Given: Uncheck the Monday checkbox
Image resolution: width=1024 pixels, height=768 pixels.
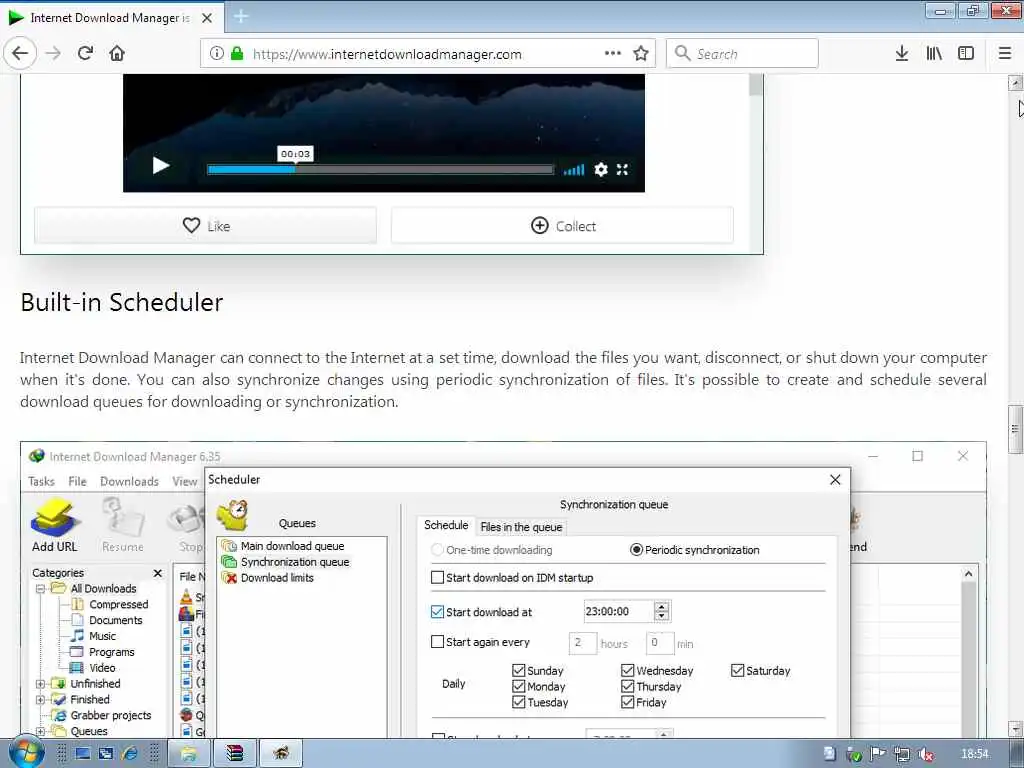Looking at the screenshot, I should point(519,686).
